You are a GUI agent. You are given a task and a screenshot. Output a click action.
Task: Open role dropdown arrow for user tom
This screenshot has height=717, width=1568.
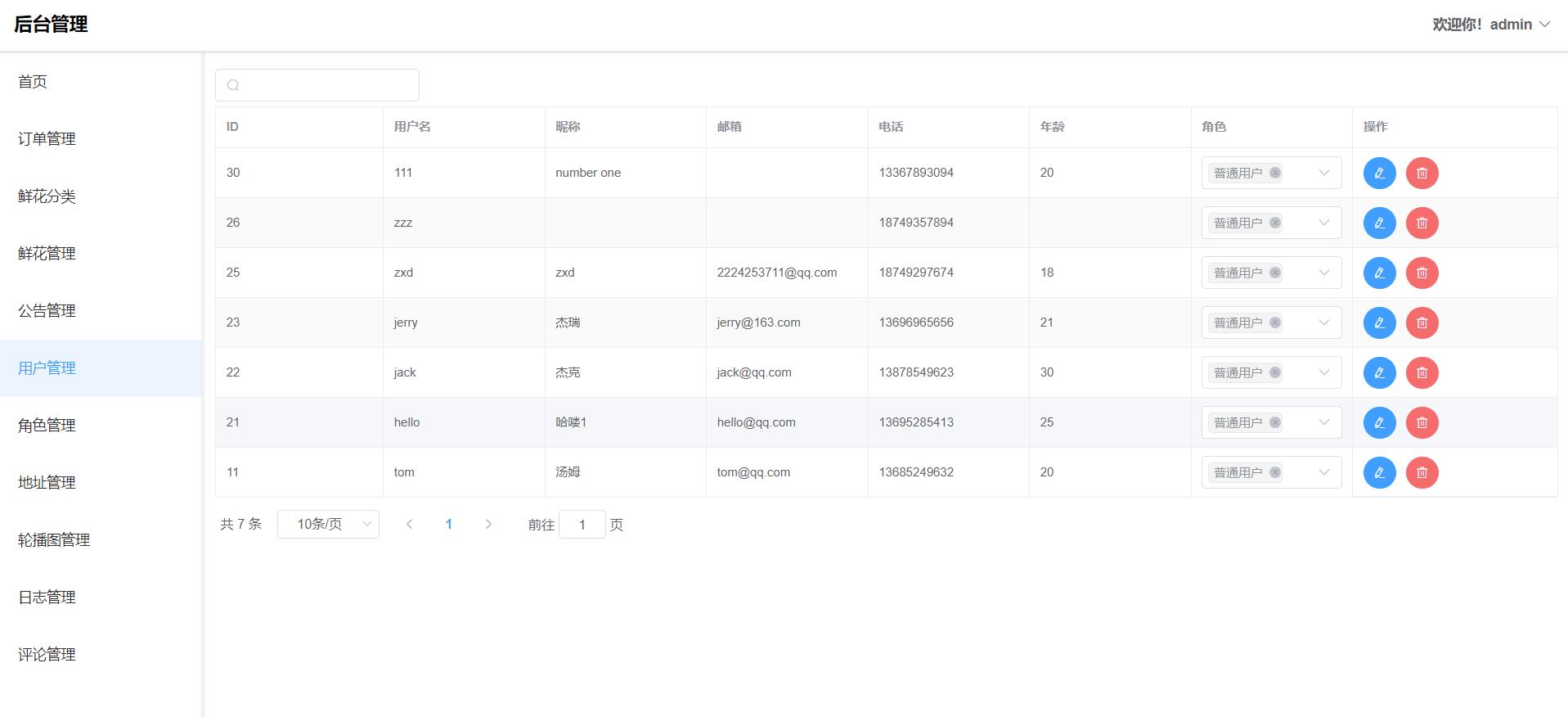(1323, 472)
